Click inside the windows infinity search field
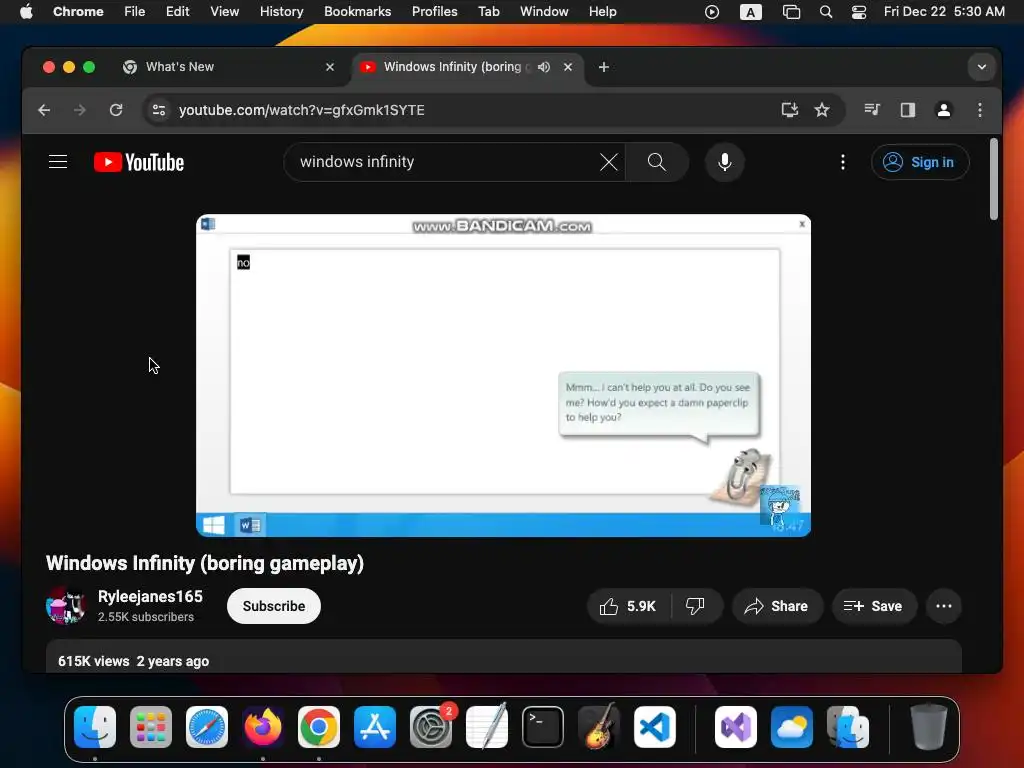Image resolution: width=1024 pixels, height=768 pixels. [444, 162]
